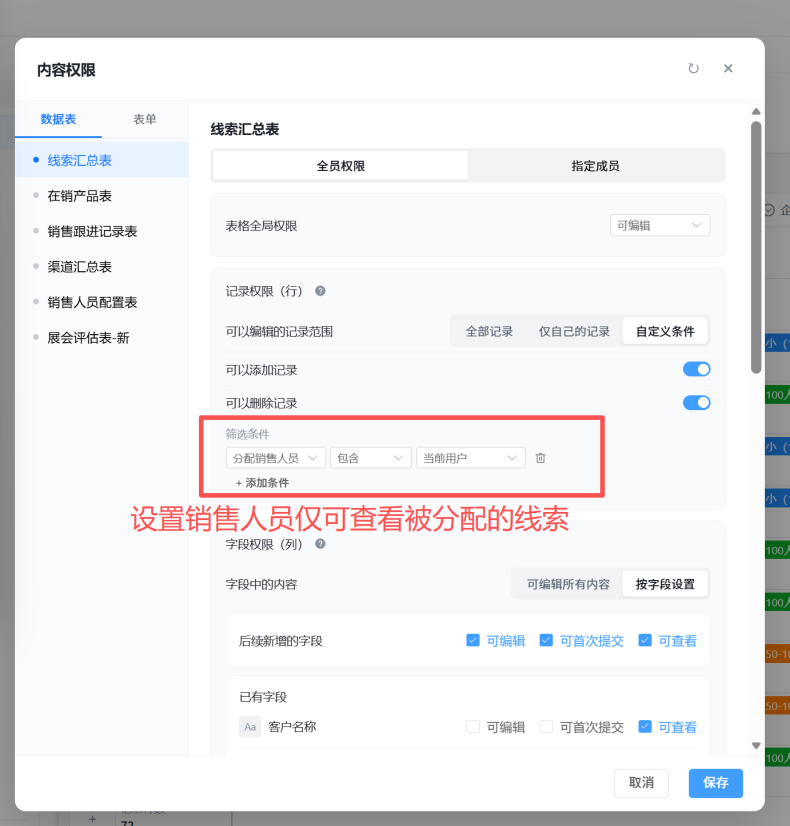Click help icon next to 记录权限（行）
The width and height of the screenshot is (790, 826).
coord(320,291)
